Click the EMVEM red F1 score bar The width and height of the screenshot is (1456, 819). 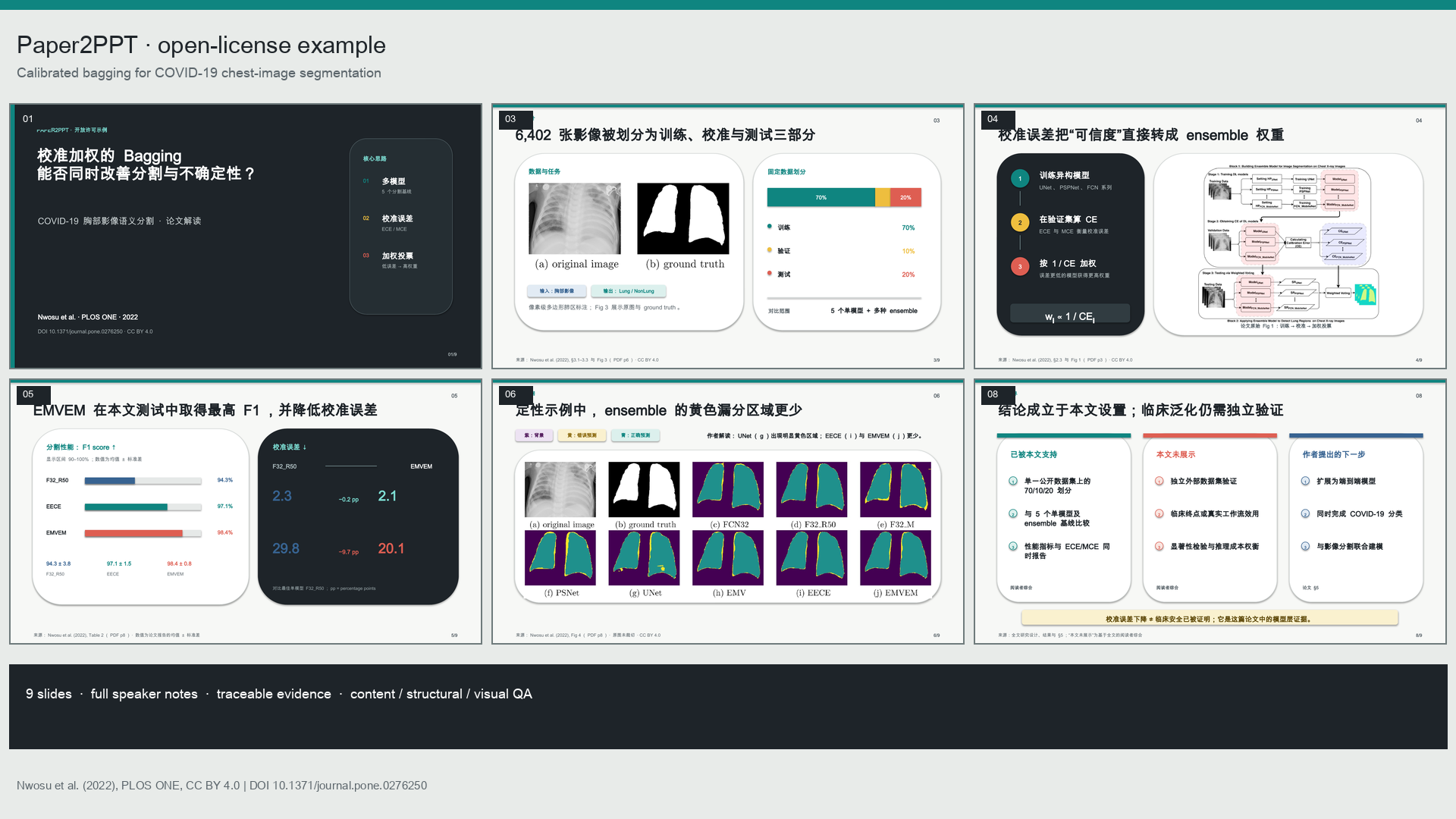[133, 533]
